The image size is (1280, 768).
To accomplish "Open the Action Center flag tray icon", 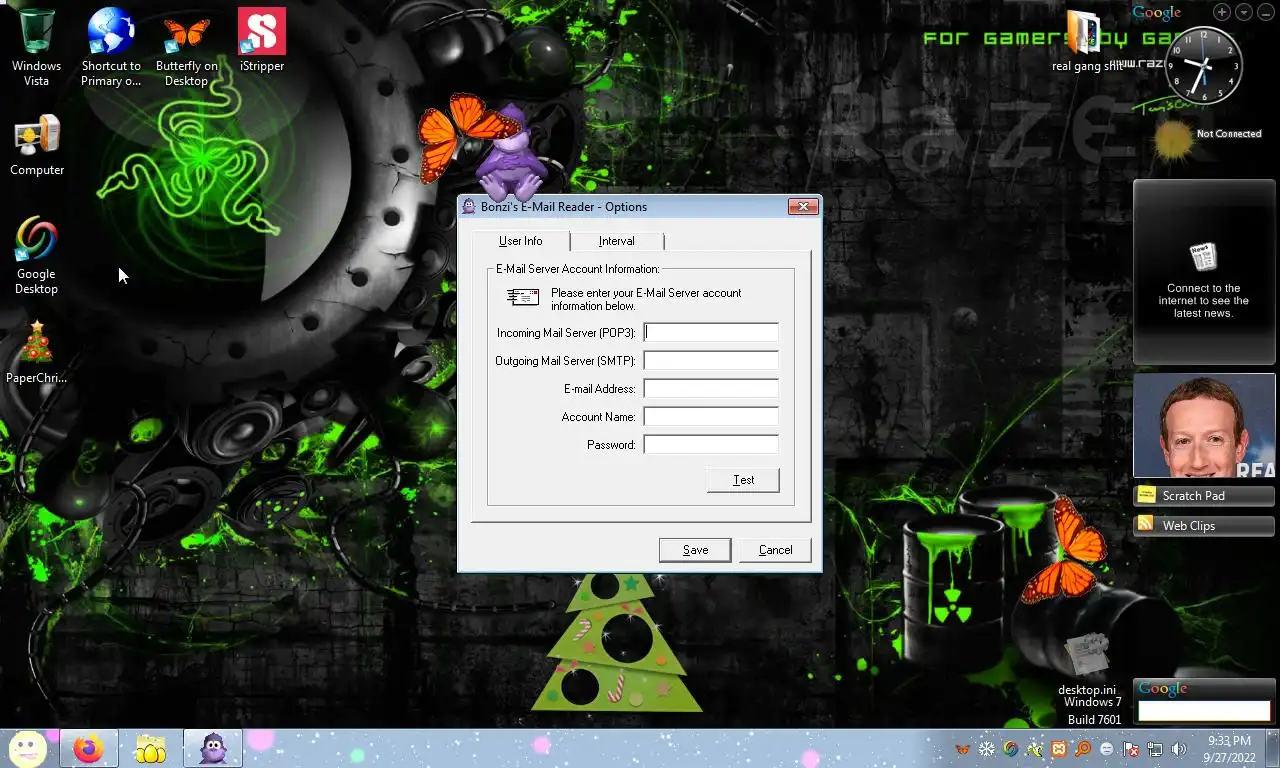I will pos(1131,749).
